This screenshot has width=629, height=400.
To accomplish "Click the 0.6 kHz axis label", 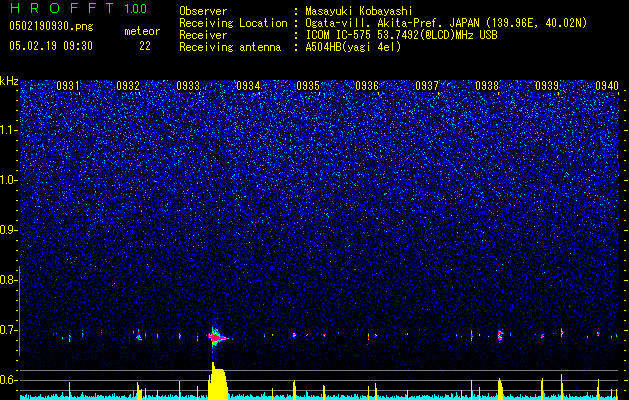I will 8,380.
